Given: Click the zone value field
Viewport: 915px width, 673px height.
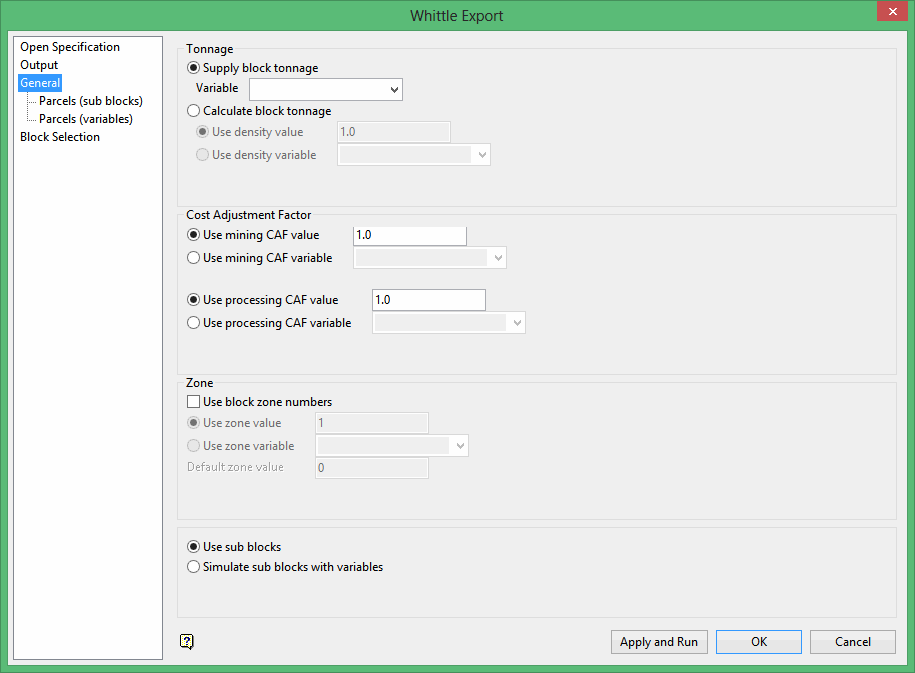Looking at the screenshot, I should [x=372, y=423].
